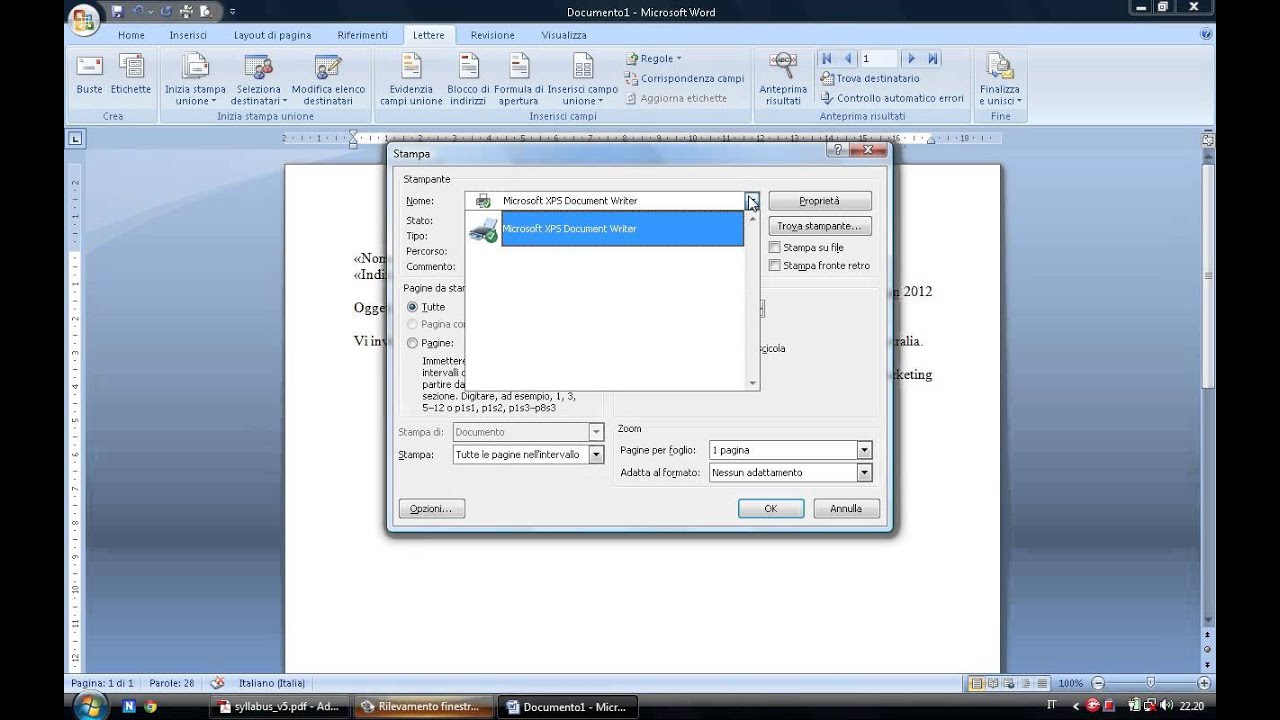
Task: Open Finalizza e unisci menu
Action: click(x=1000, y=80)
